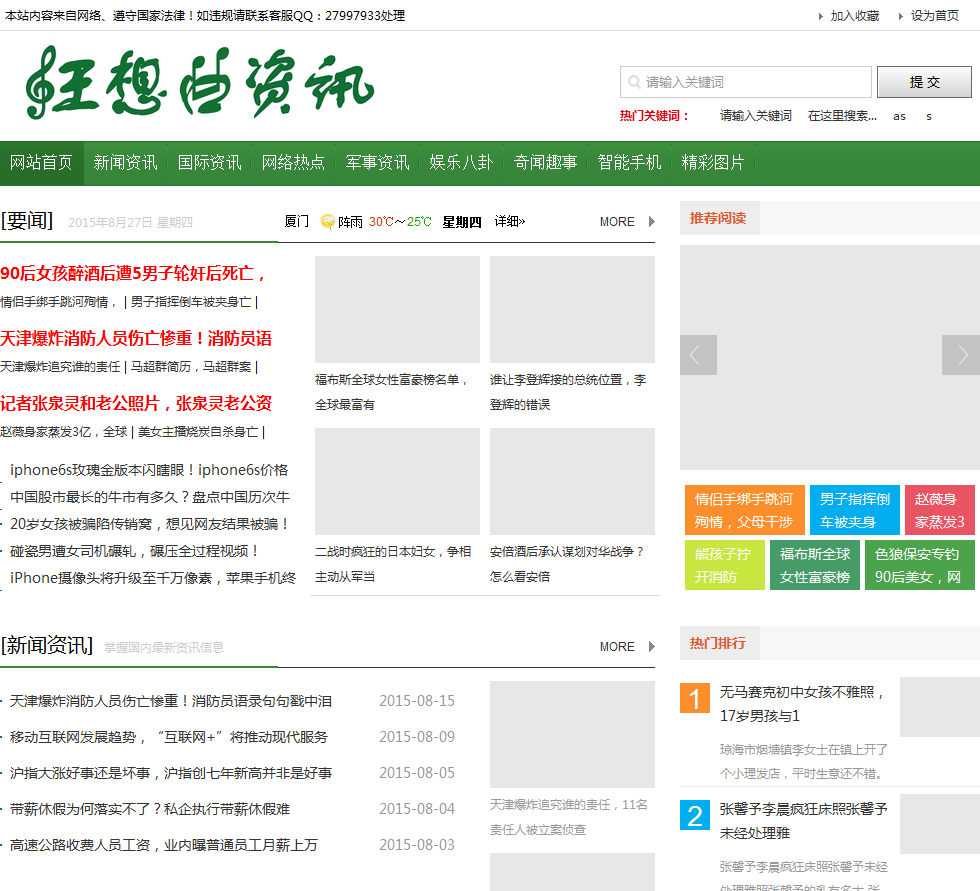Open caption 福布斯全球女性富豪榜名单
The height and width of the screenshot is (891, 980).
[x=392, y=392]
